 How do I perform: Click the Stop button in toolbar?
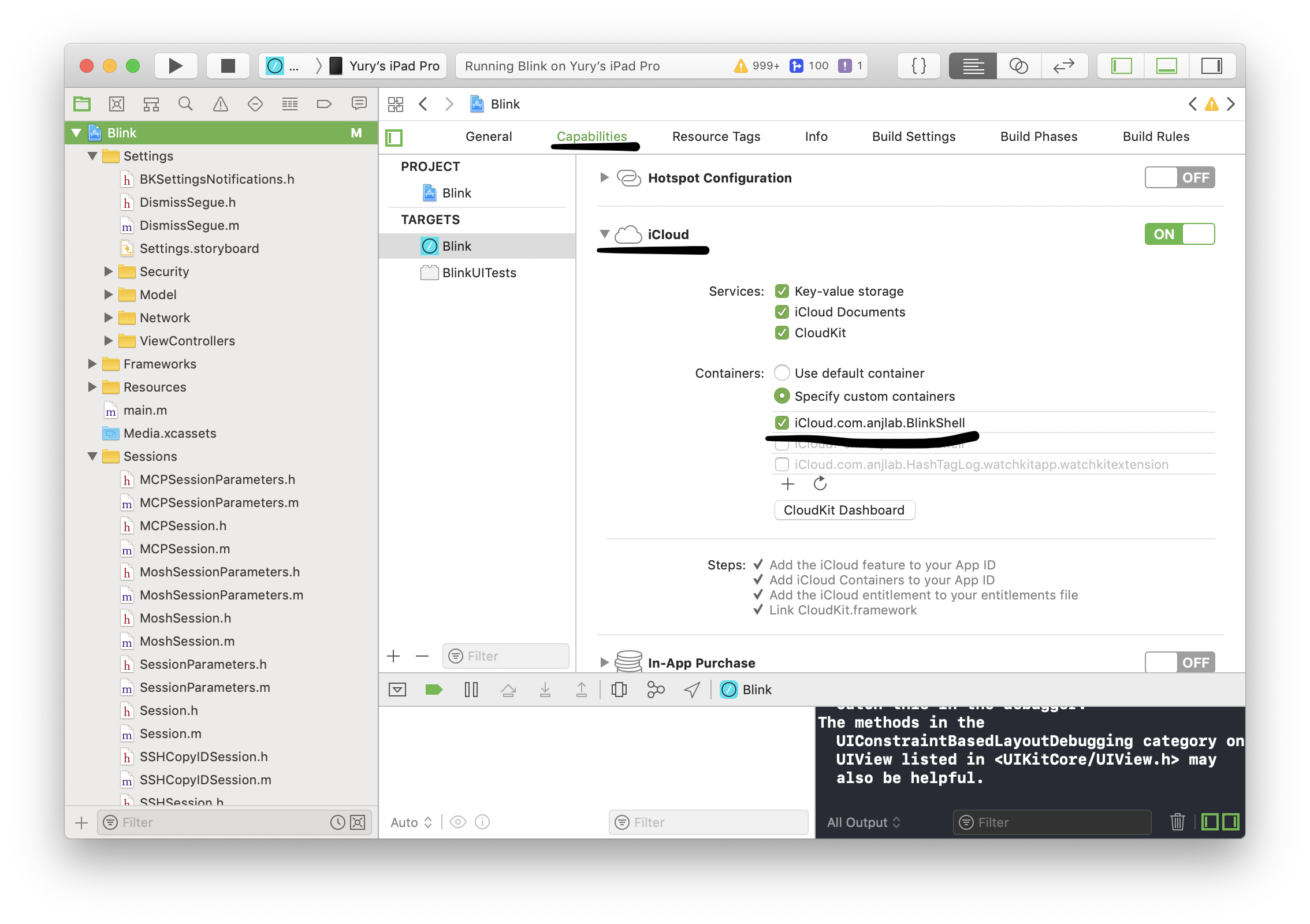228,66
